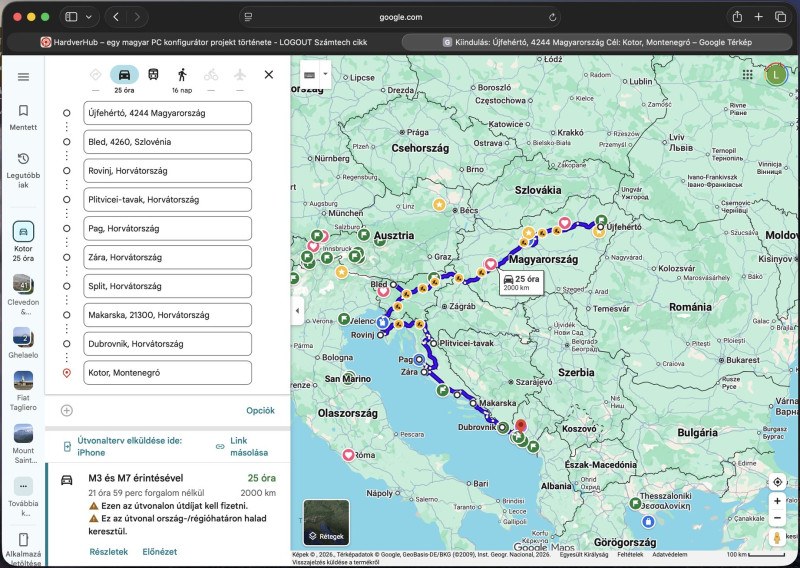The width and height of the screenshot is (800, 568).
Task: Collapse the side panel arrow
Action: [x=297, y=310]
